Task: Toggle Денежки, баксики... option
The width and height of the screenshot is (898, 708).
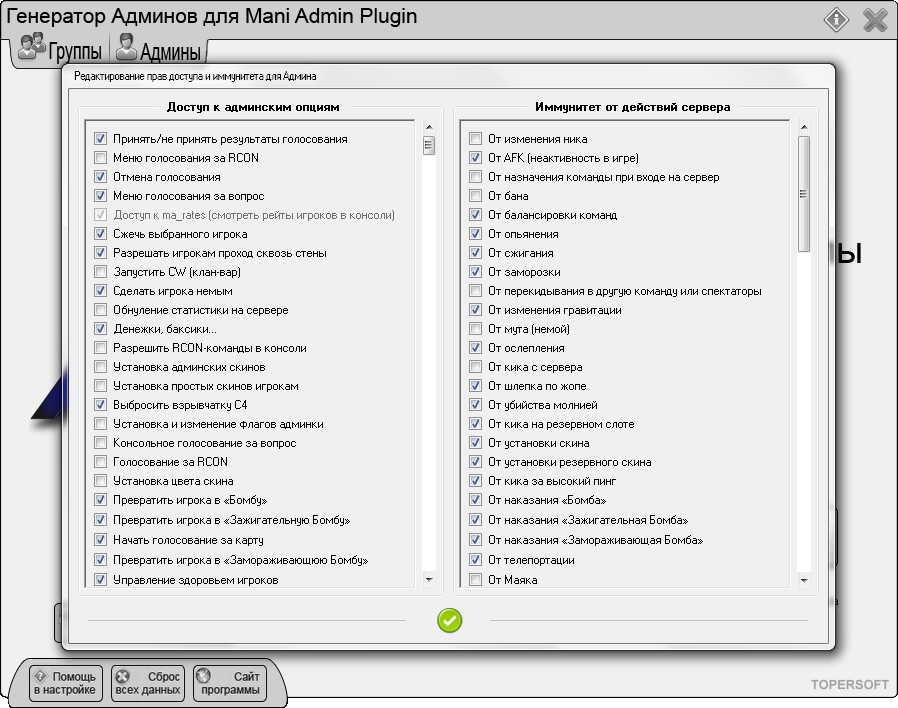Action: [x=100, y=329]
